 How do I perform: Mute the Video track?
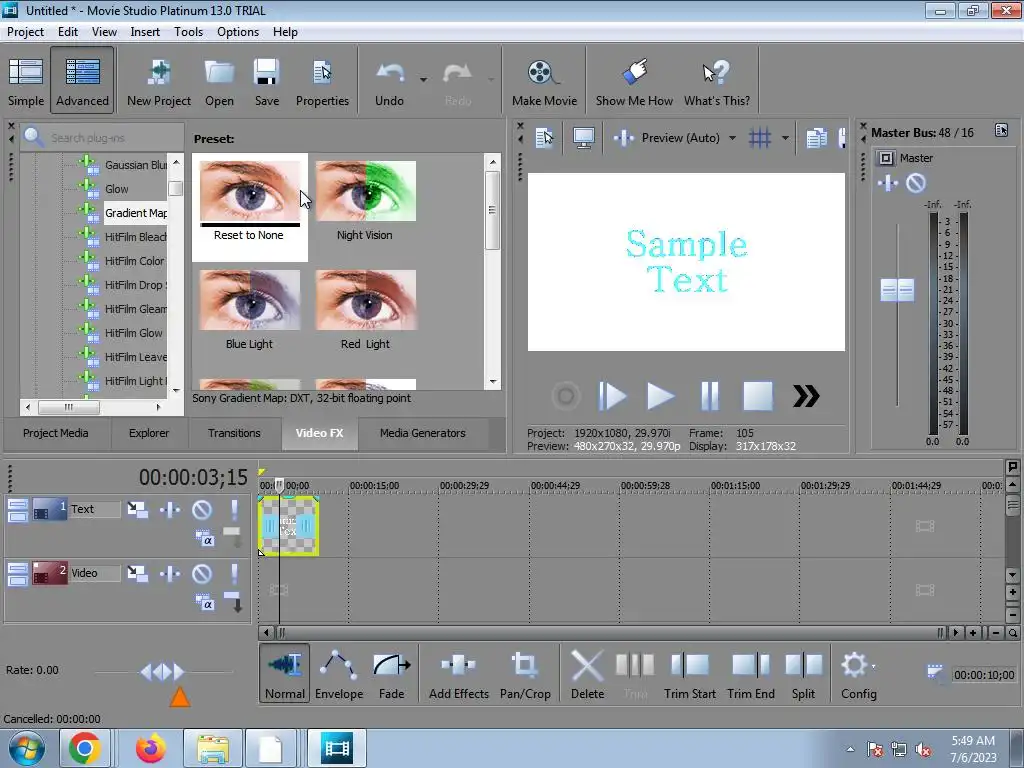202,573
